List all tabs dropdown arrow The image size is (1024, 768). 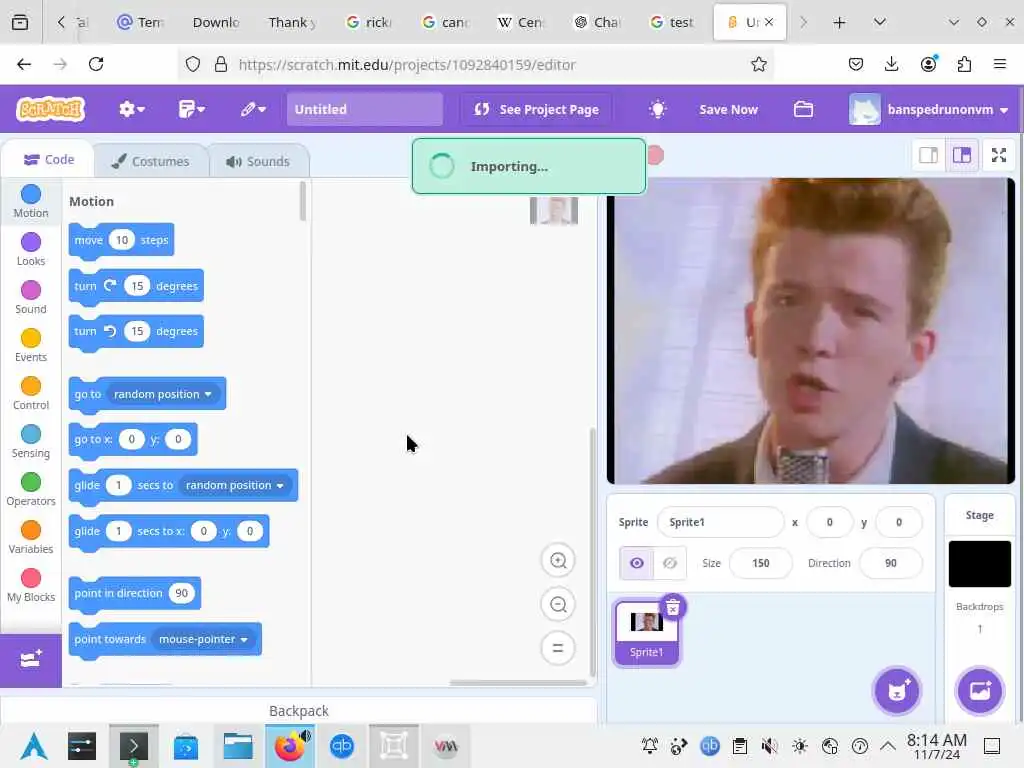(x=880, y=22)
